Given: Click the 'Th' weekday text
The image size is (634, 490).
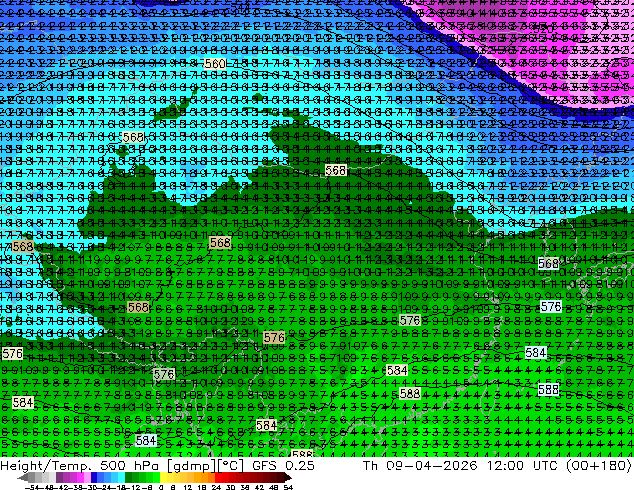Looking at the screenshot, I should point(370,465).
